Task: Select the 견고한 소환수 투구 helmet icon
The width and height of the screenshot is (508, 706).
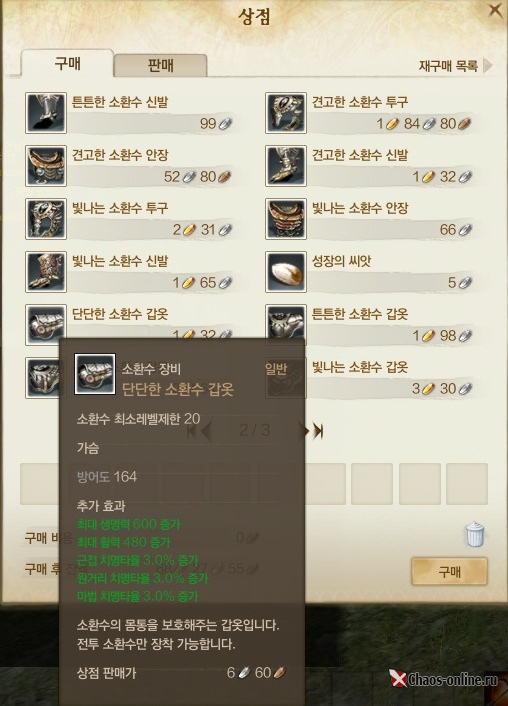Action: coord(286,113)
